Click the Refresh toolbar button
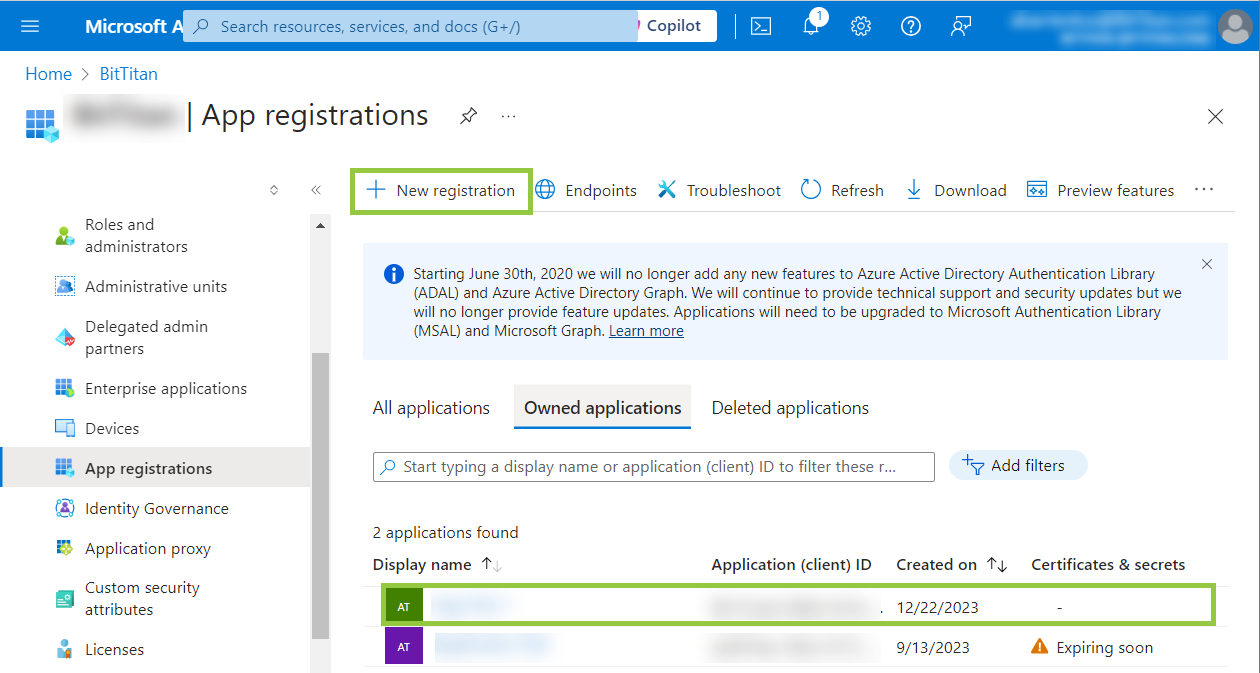The width and height of the screenshot is (1260, 673). pyautogui.click(x=842, y=190)
